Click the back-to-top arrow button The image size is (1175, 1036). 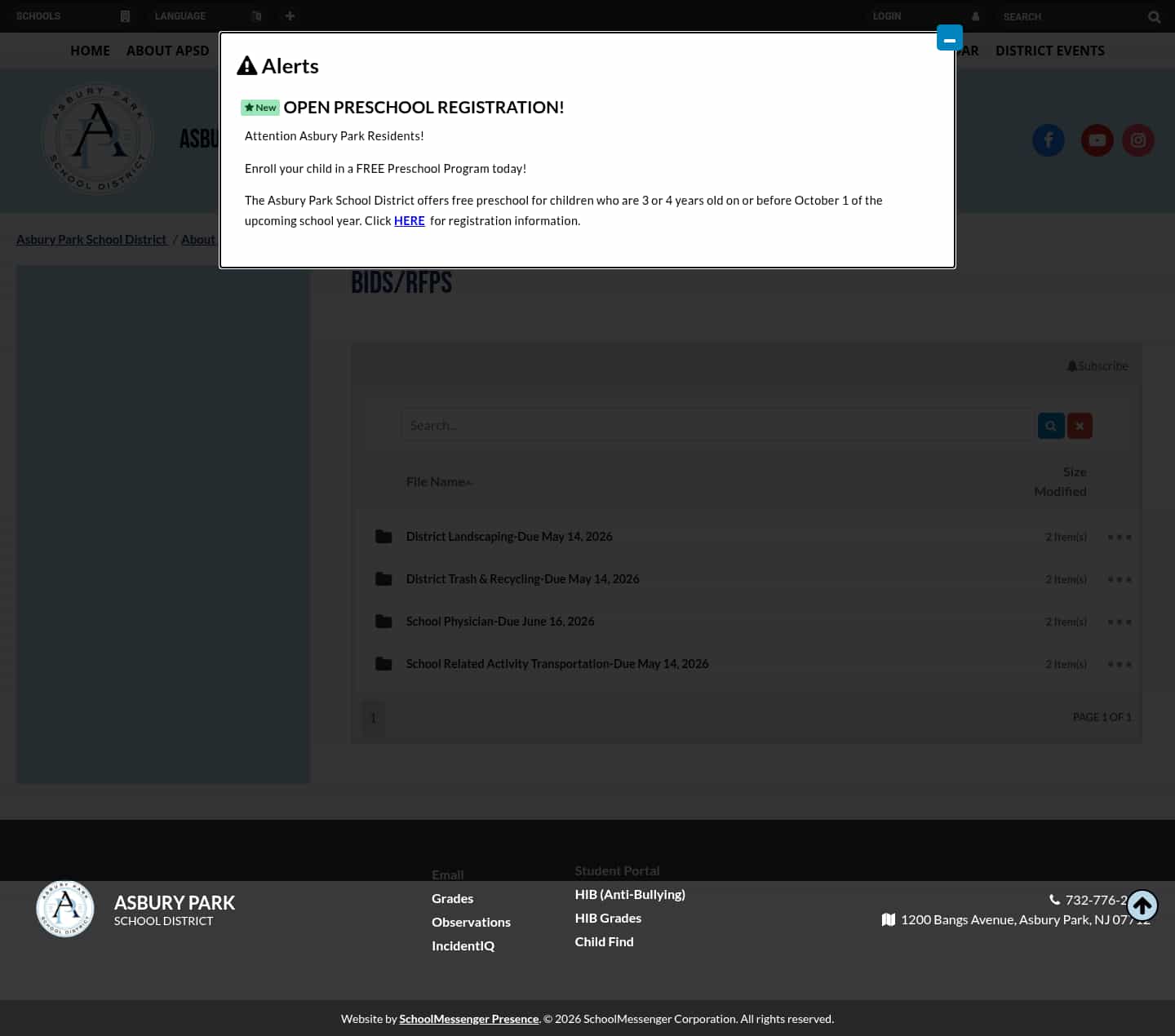pyautogui.click(x=1142, y=905)
